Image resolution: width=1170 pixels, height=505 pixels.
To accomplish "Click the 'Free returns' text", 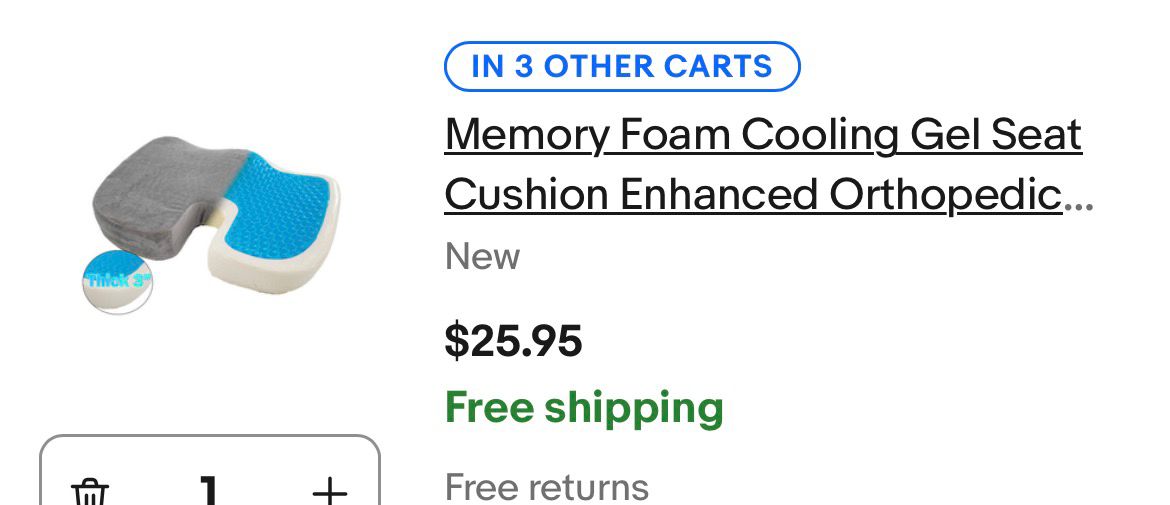I will pos(546,487).
